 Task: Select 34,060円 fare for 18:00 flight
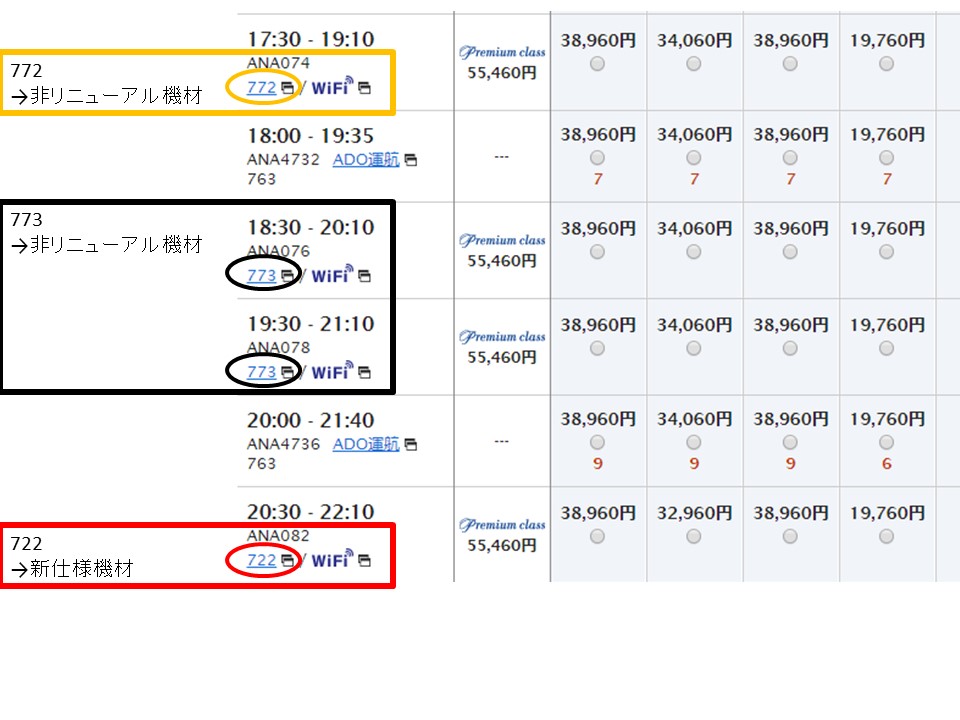click(694, 158)
